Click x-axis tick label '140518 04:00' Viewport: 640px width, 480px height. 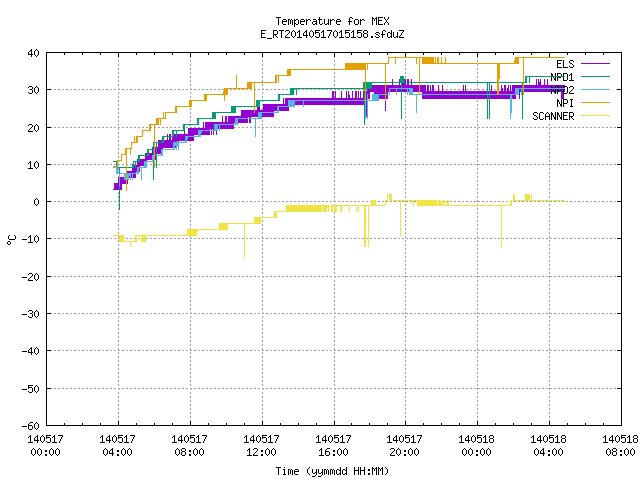coord(548,446)
